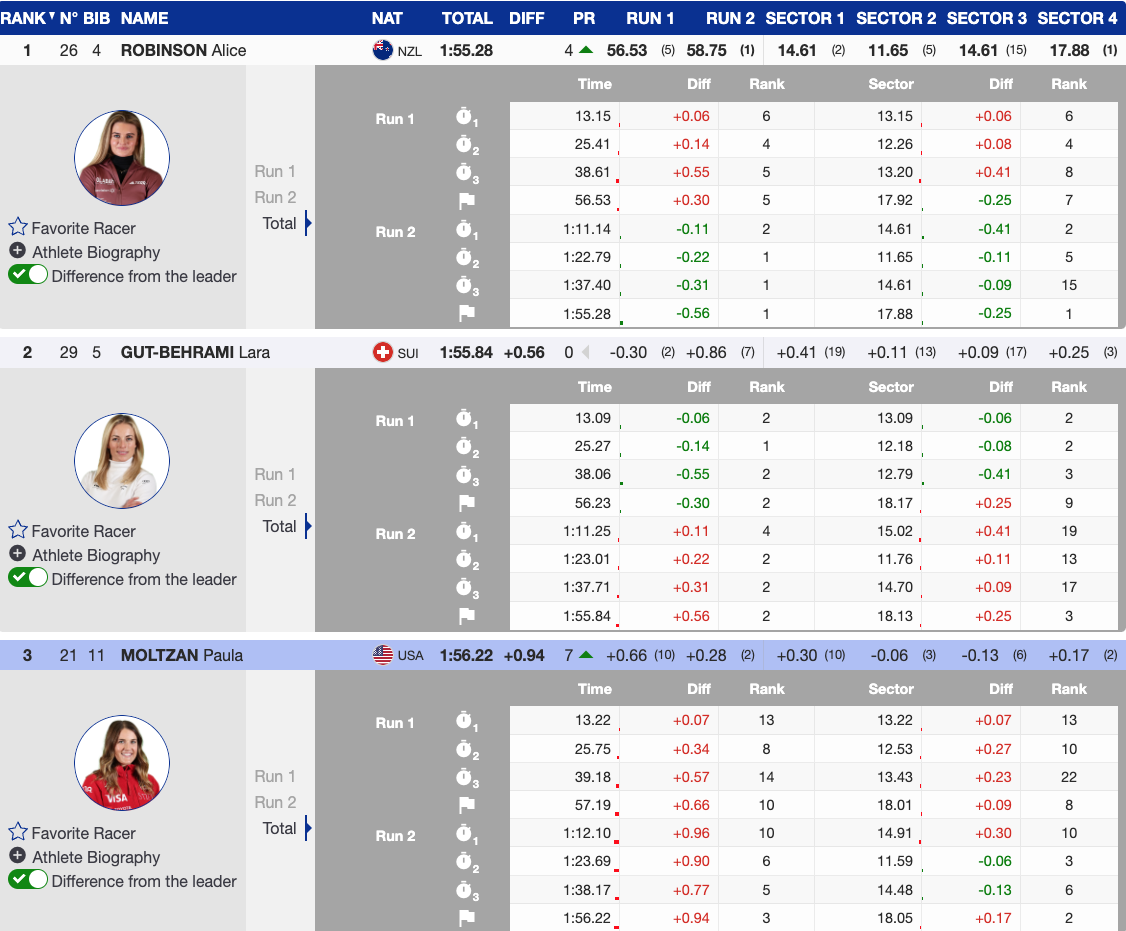This screenshot has width=1126, height=931.
Task: Switch off Difference from the leader for Moltzan
Action: [28, 880]
